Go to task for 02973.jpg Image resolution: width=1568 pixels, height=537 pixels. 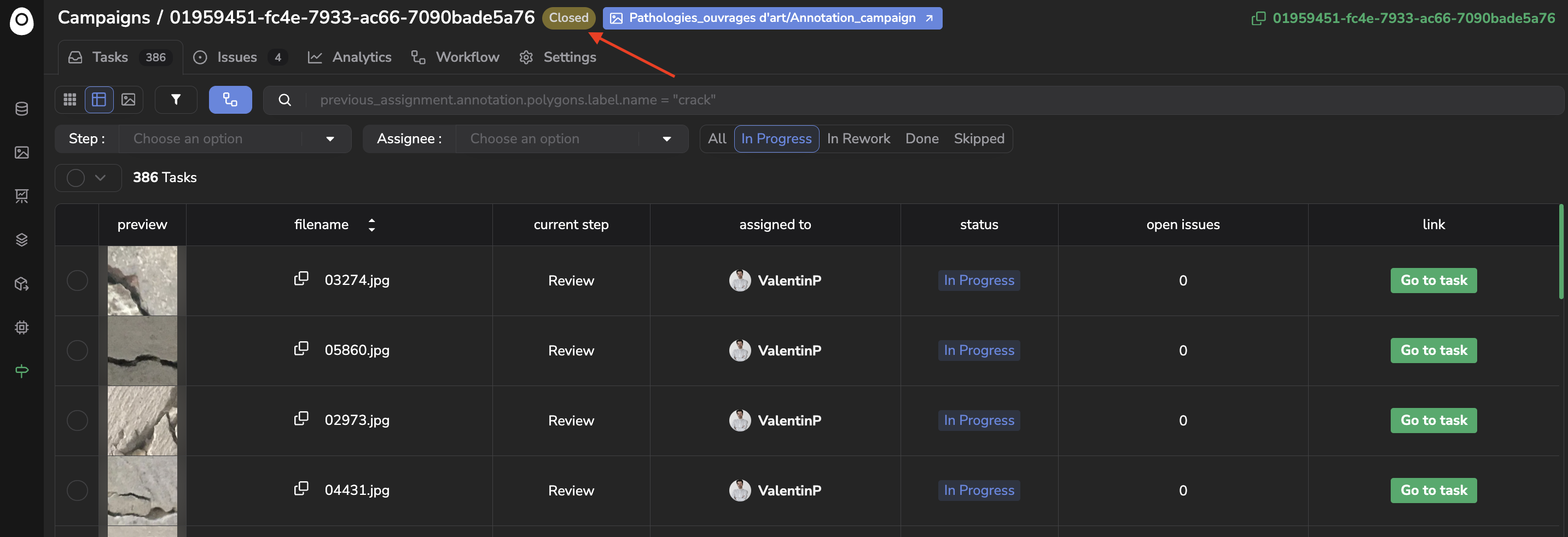point(1433,420)
